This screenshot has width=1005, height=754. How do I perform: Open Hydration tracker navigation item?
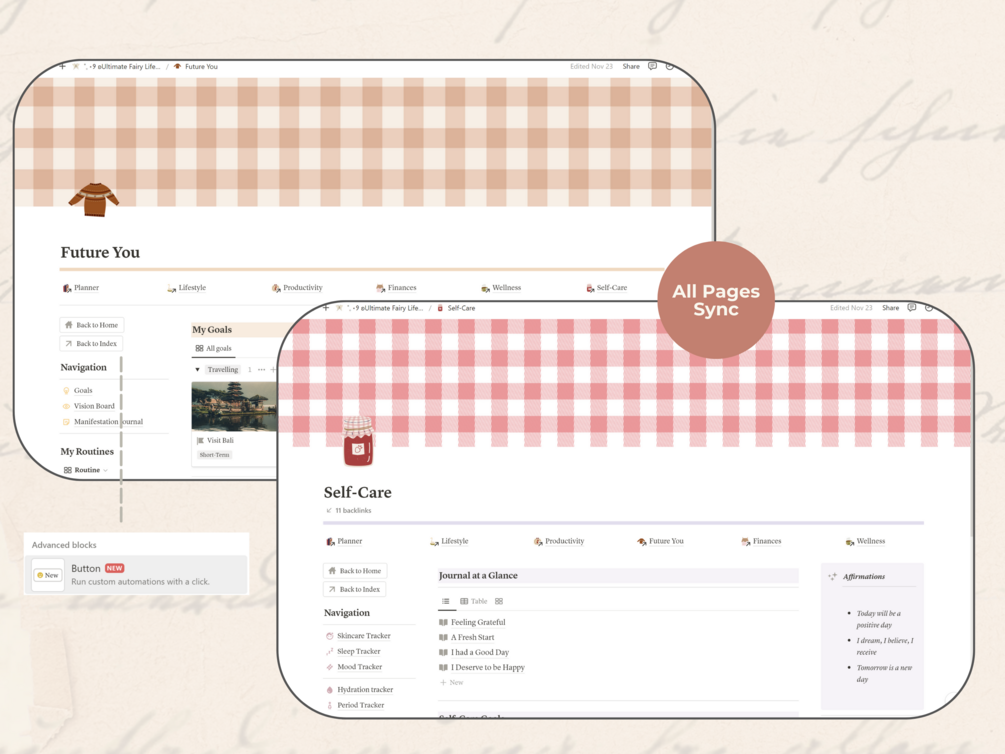tap(360, 690)
